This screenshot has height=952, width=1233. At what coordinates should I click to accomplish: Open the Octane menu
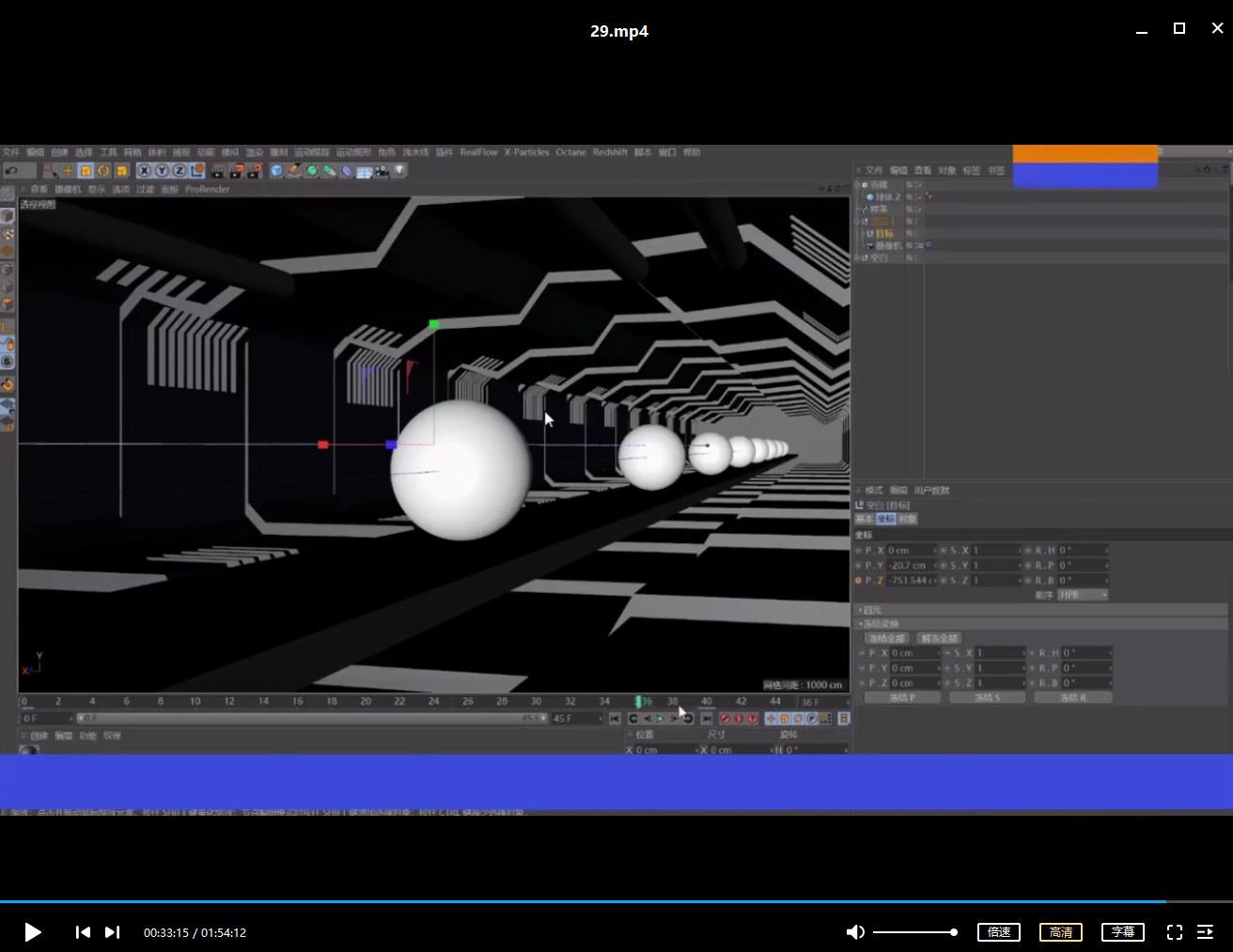(570, 152)
